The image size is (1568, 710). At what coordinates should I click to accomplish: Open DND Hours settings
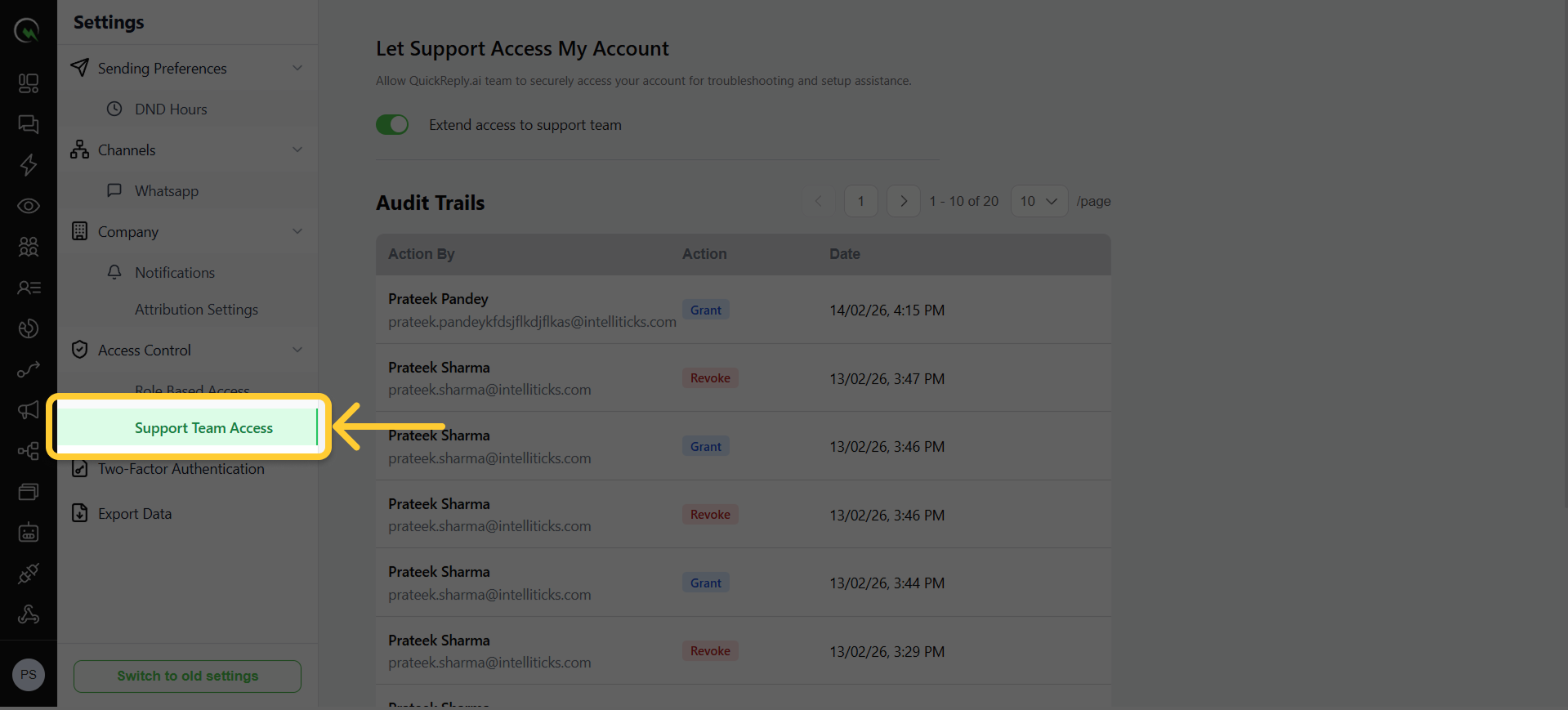click(171, 109)
